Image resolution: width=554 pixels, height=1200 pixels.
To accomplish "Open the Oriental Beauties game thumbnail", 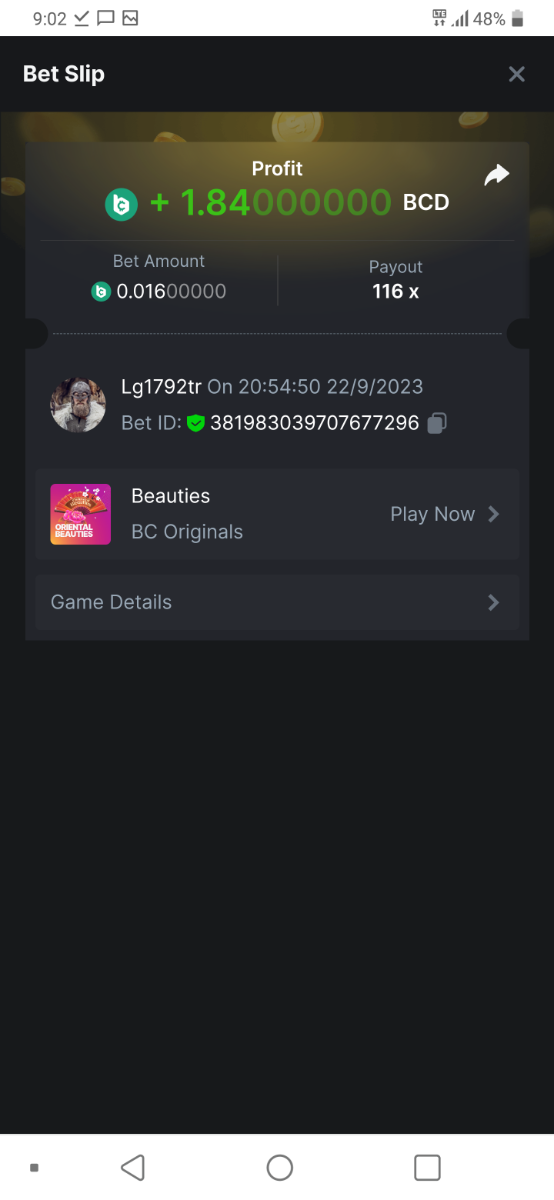I will [x=80, y=514].
